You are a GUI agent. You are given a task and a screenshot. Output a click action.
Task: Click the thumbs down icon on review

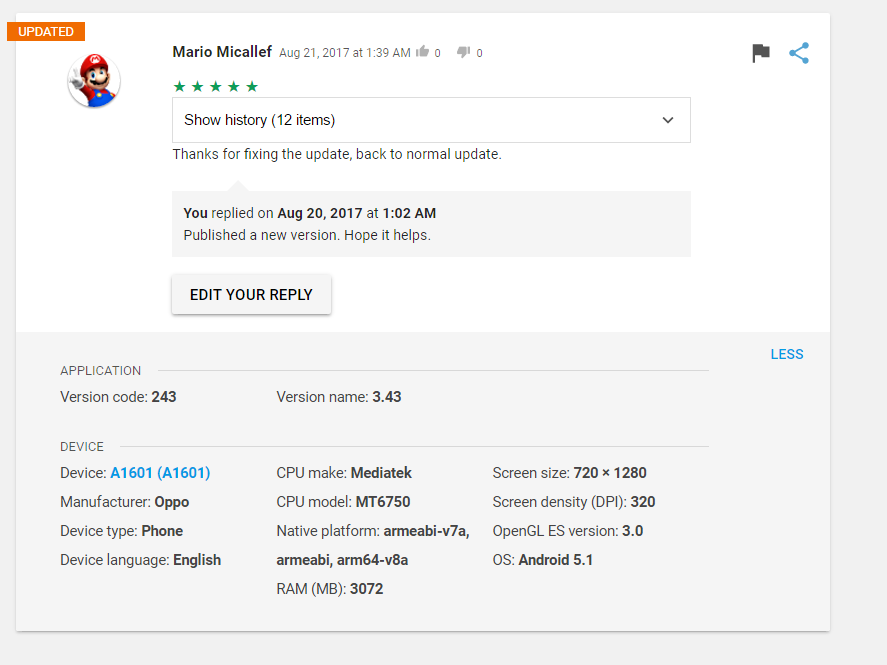coord(463,52)
